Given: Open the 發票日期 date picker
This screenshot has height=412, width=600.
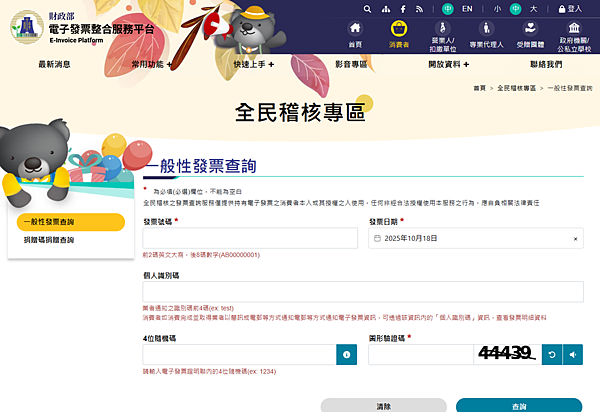Looking at the screenshot, I should tap(476, 238).
